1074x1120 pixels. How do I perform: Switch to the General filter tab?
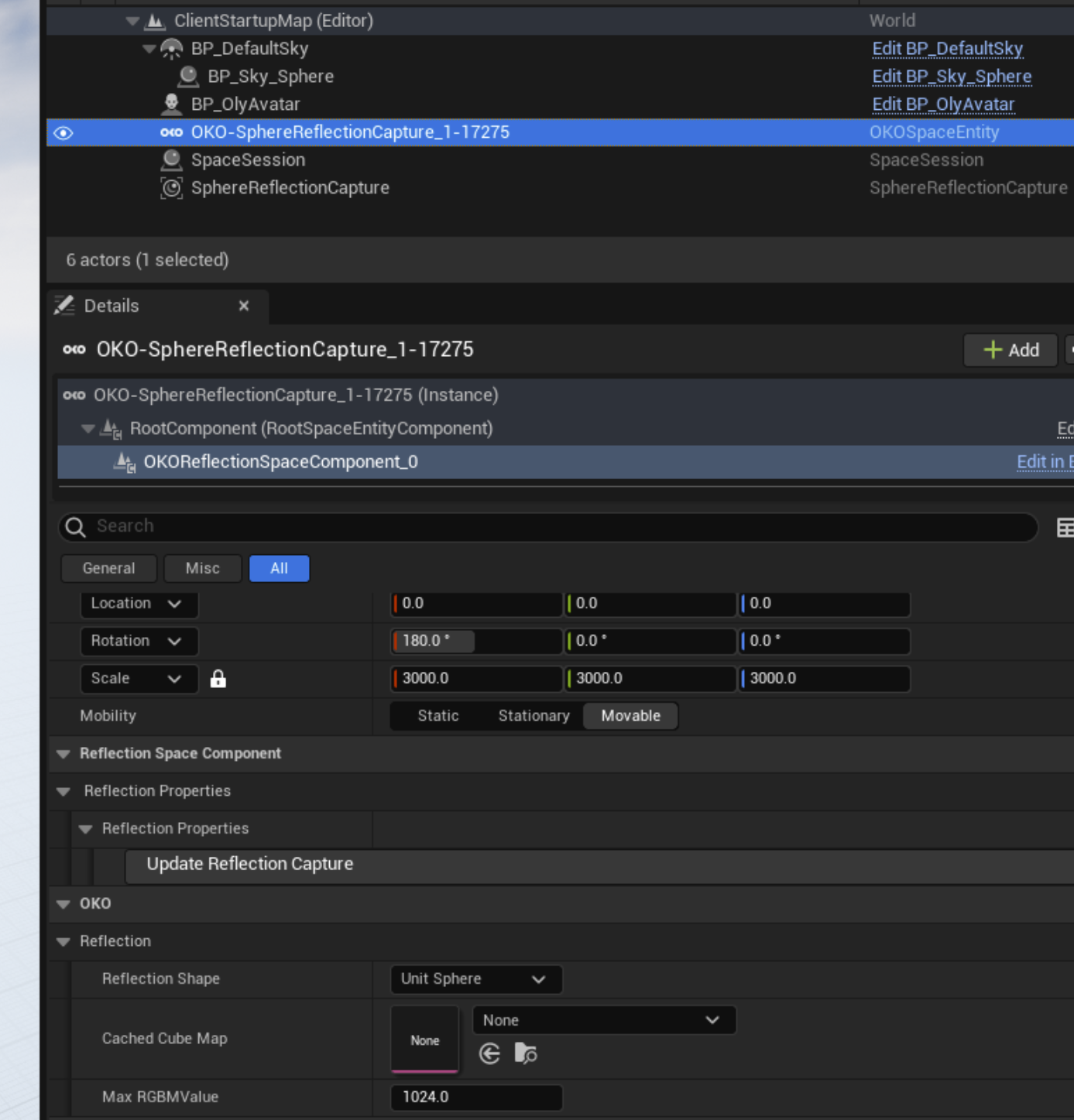pyautogui.click(x=108, y=568)
